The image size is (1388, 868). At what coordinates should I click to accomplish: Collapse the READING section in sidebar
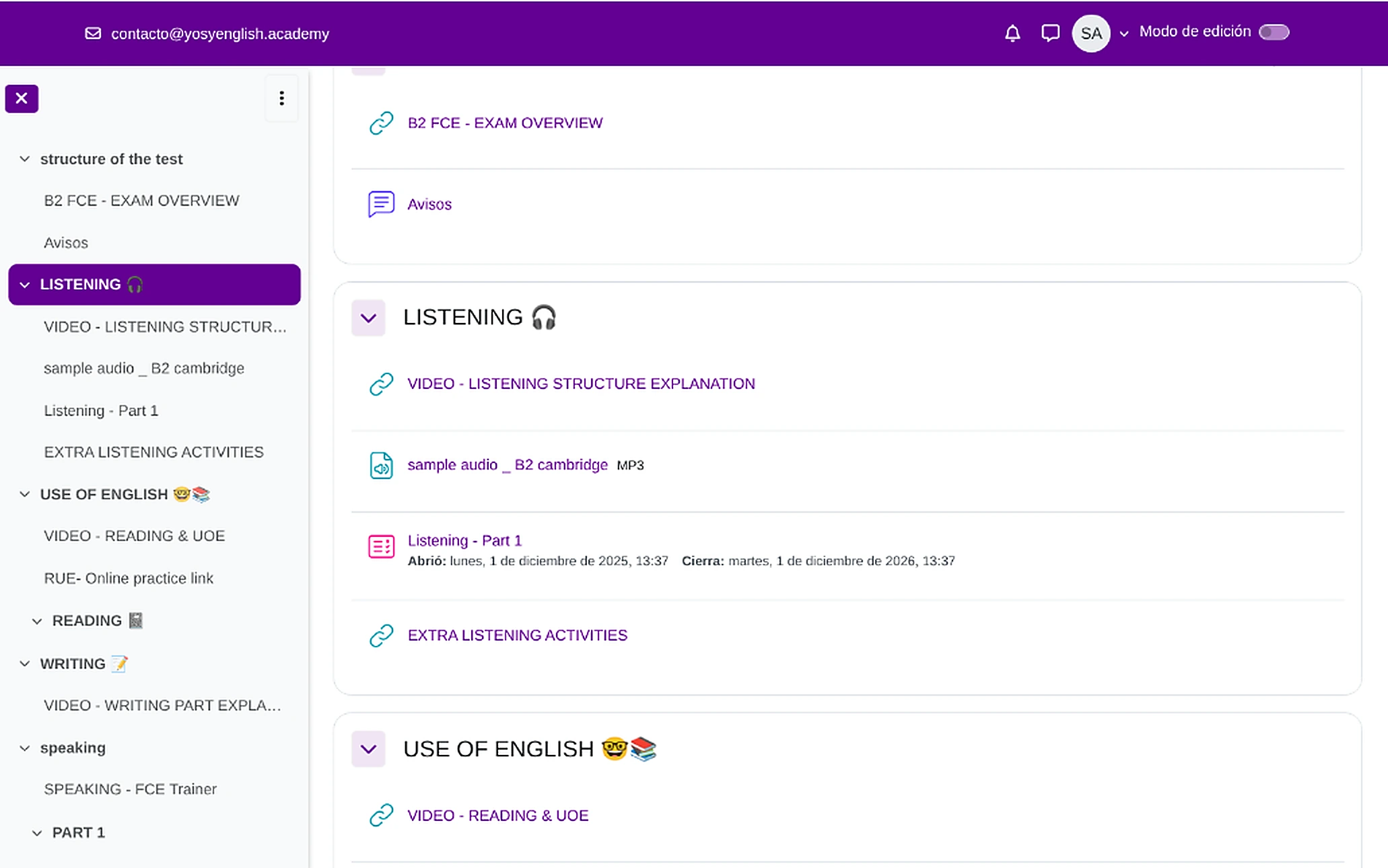click(37, 621)
